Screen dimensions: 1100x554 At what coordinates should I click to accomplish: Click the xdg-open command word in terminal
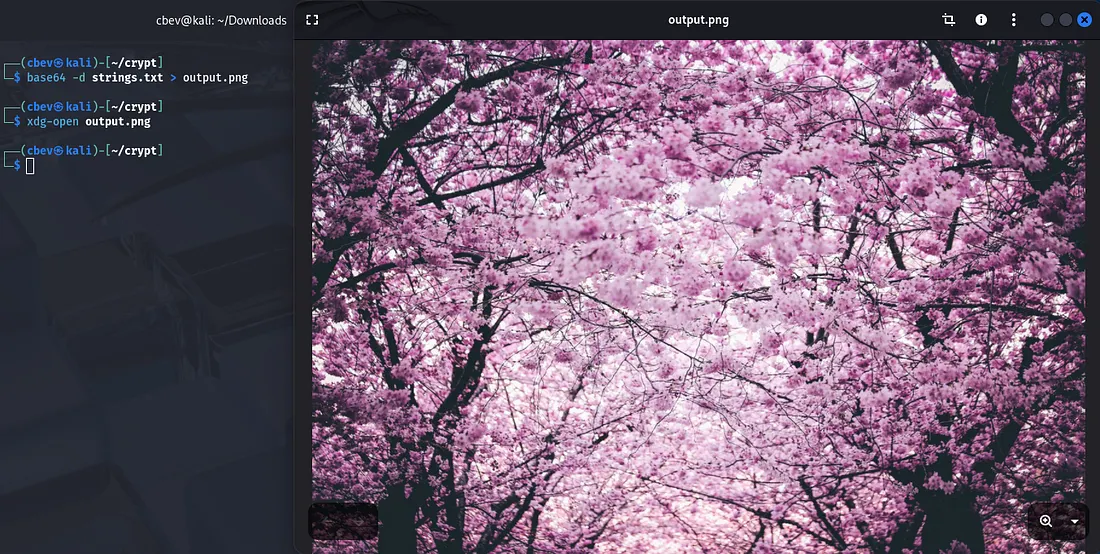(x=53, y=121)
